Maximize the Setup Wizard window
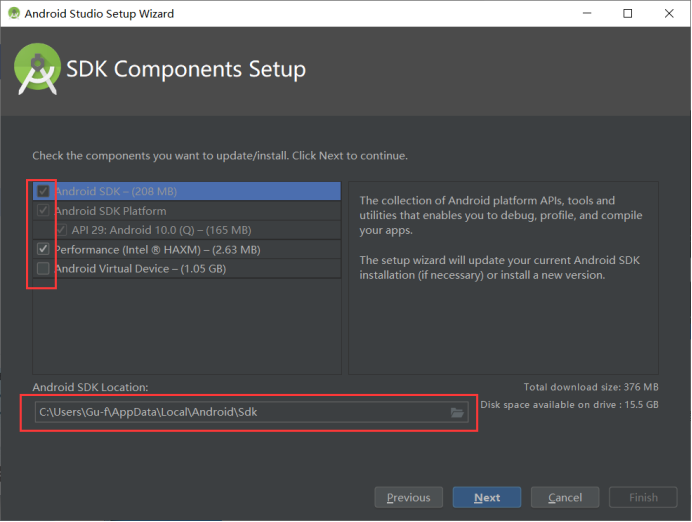The width and height of the screenshot is (692, 522). tap(627, 13)
